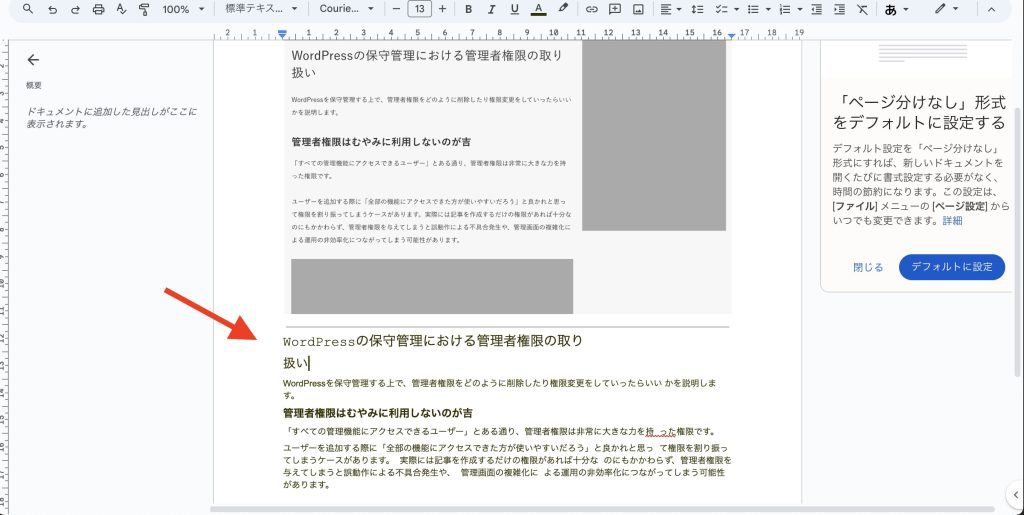Print the document
The height and width of the screenshot is (515, 1024).
[x=99, y=9]
